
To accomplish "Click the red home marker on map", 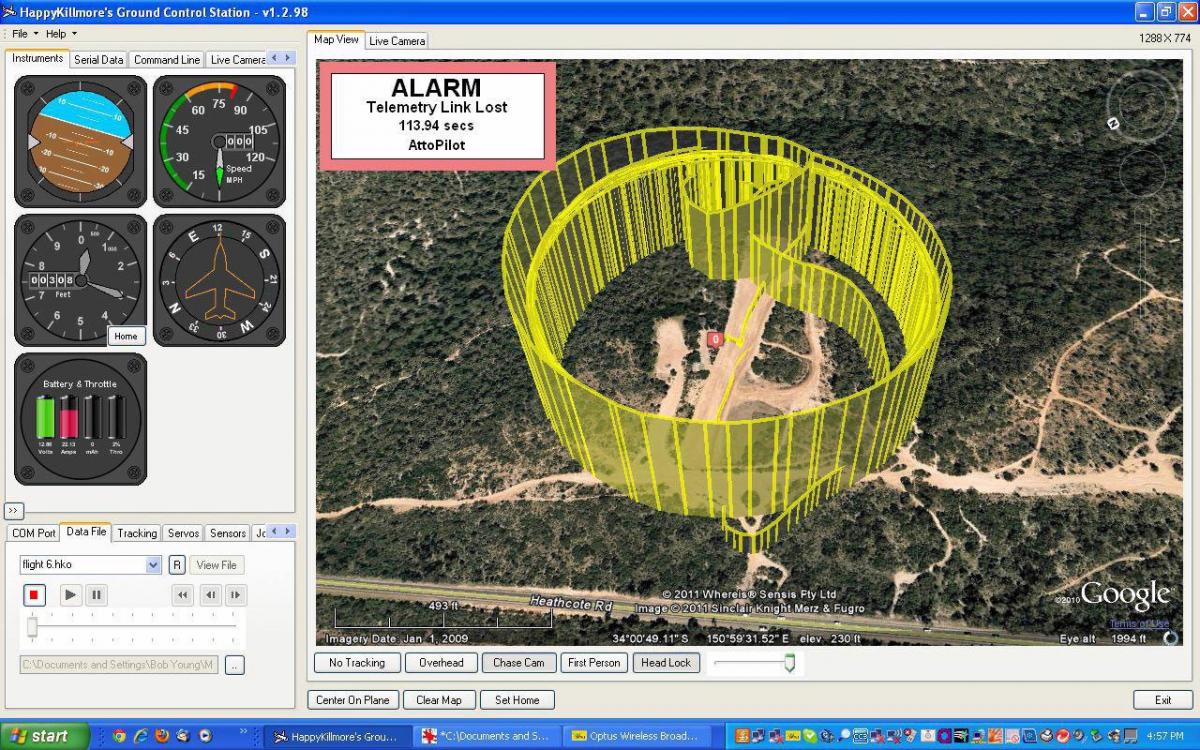I will tap(715, 339).
